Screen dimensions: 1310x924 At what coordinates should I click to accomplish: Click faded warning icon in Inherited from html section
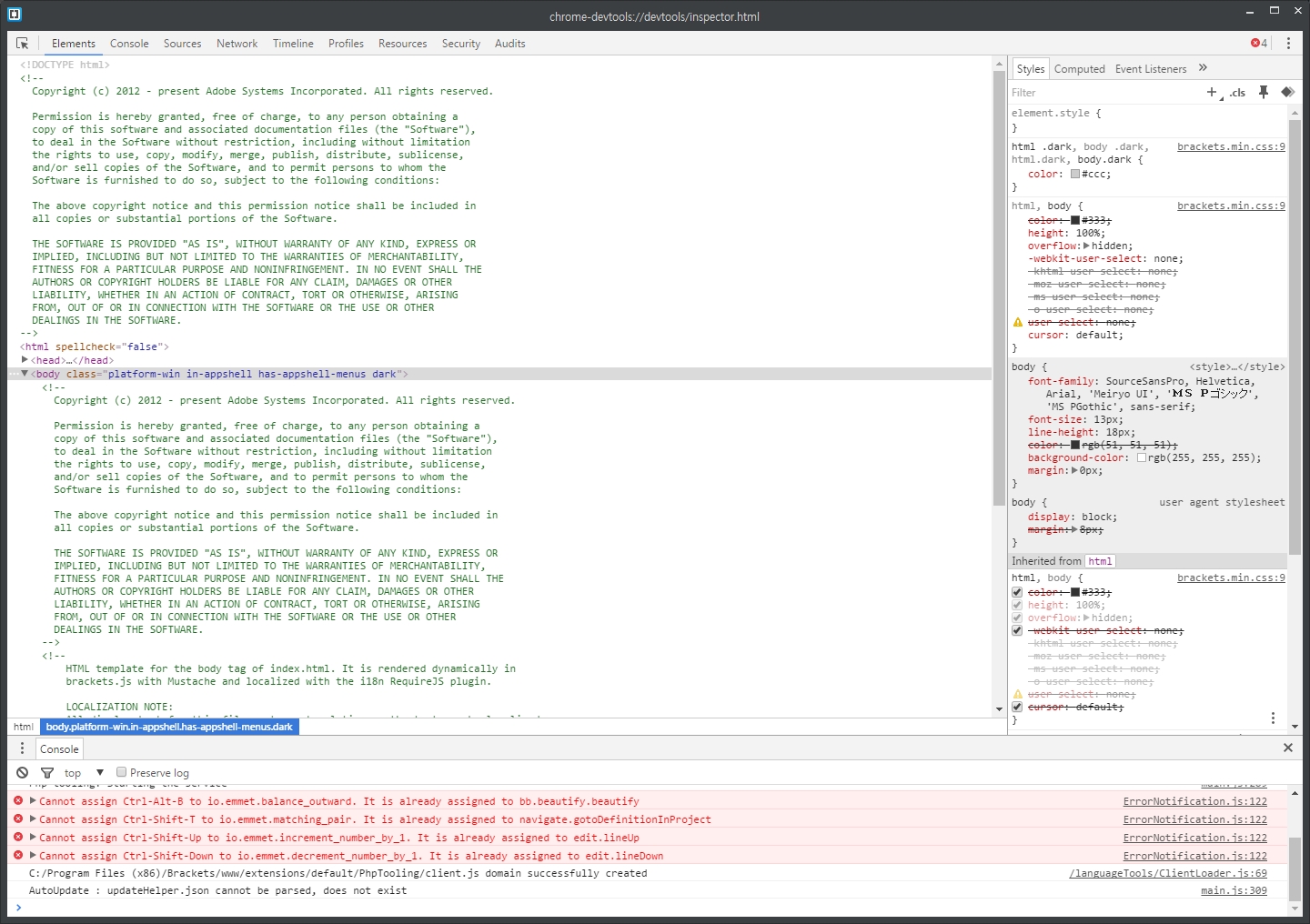(x=1018, y=694)
